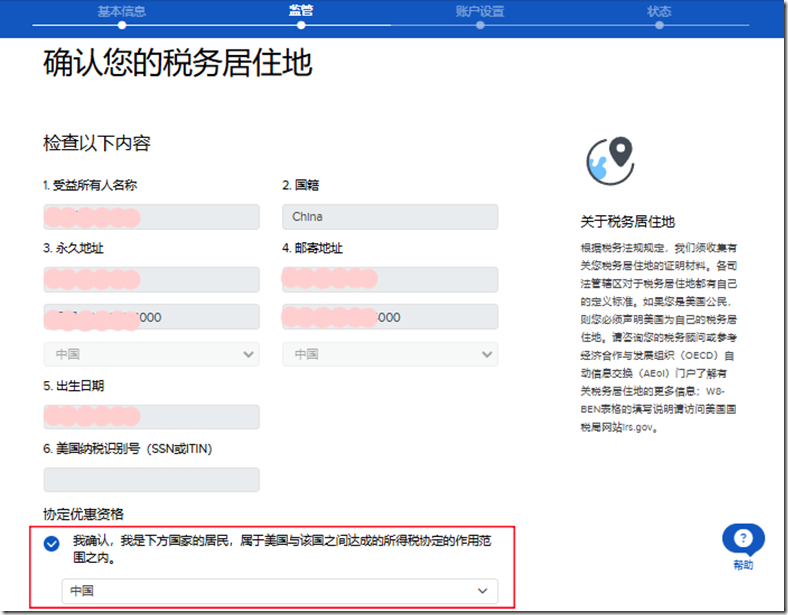The height and width of the screenshot is (615, 788).
Task: Open the 永久地址 country dropdown
Action: click(151, 354)
